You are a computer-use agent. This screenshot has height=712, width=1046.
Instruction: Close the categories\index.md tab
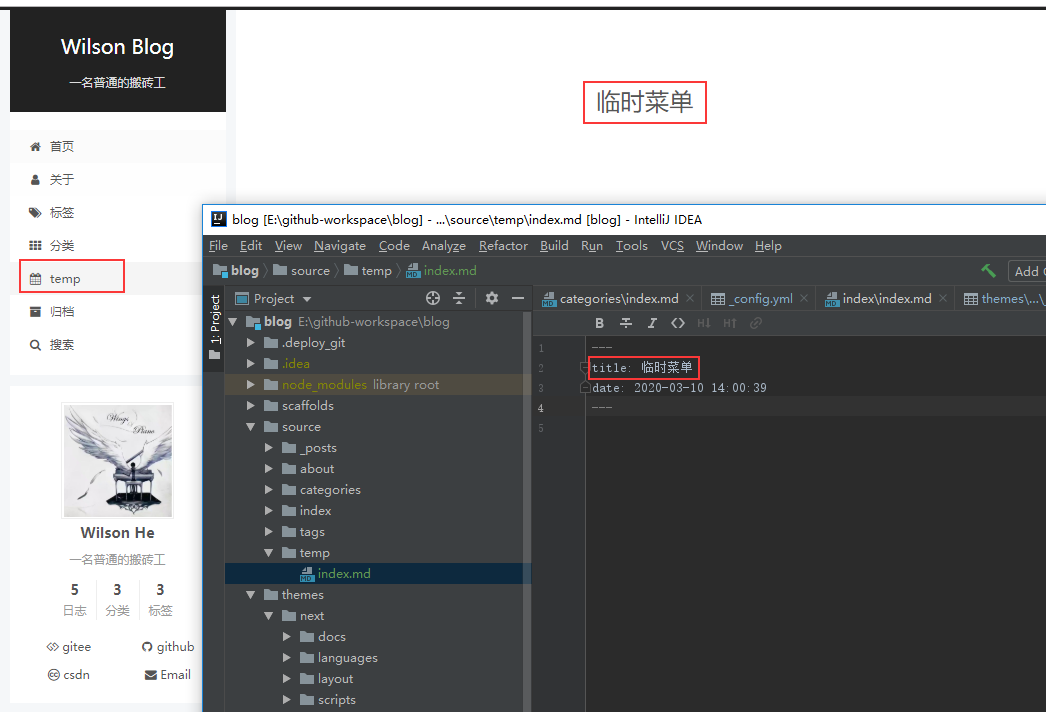690,298
